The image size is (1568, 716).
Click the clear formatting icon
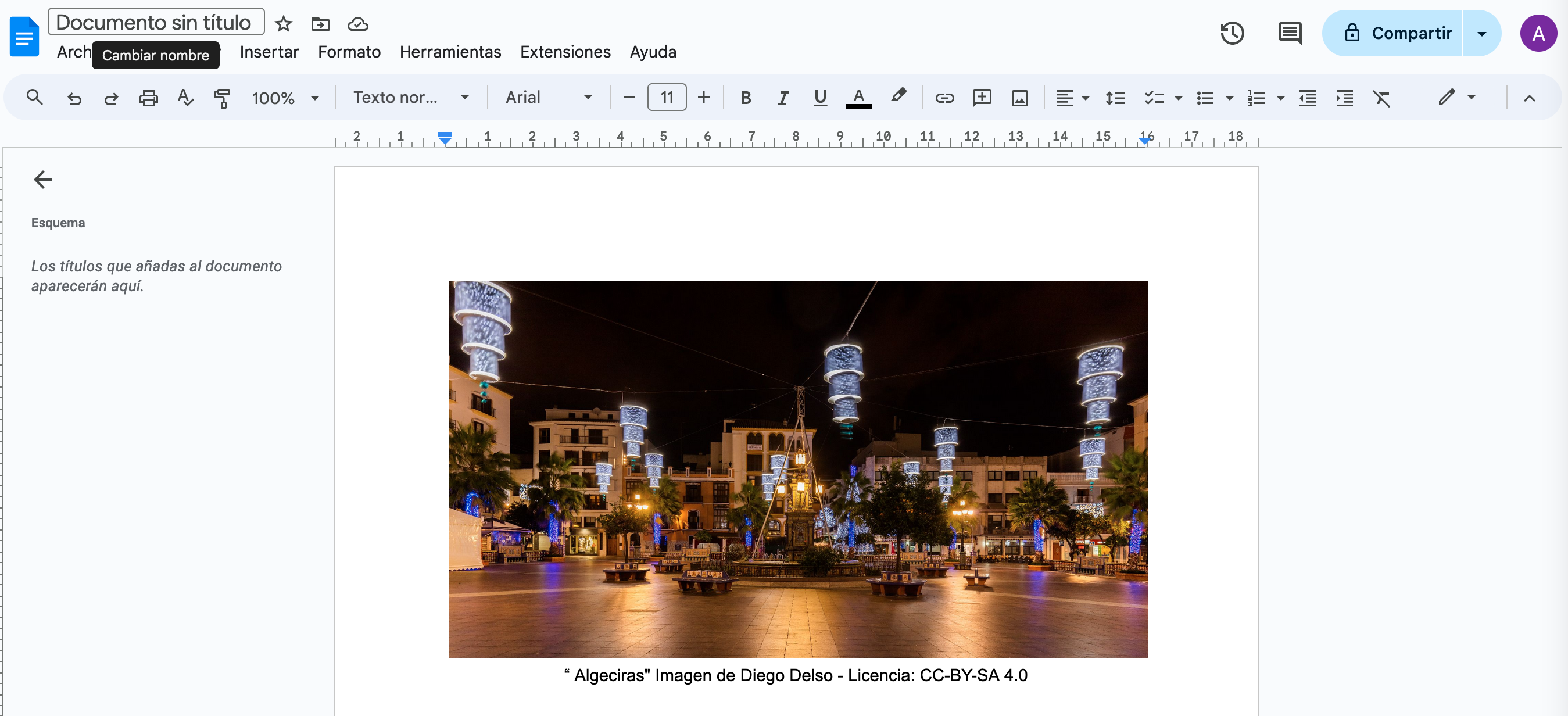(x=1381, y=98)
